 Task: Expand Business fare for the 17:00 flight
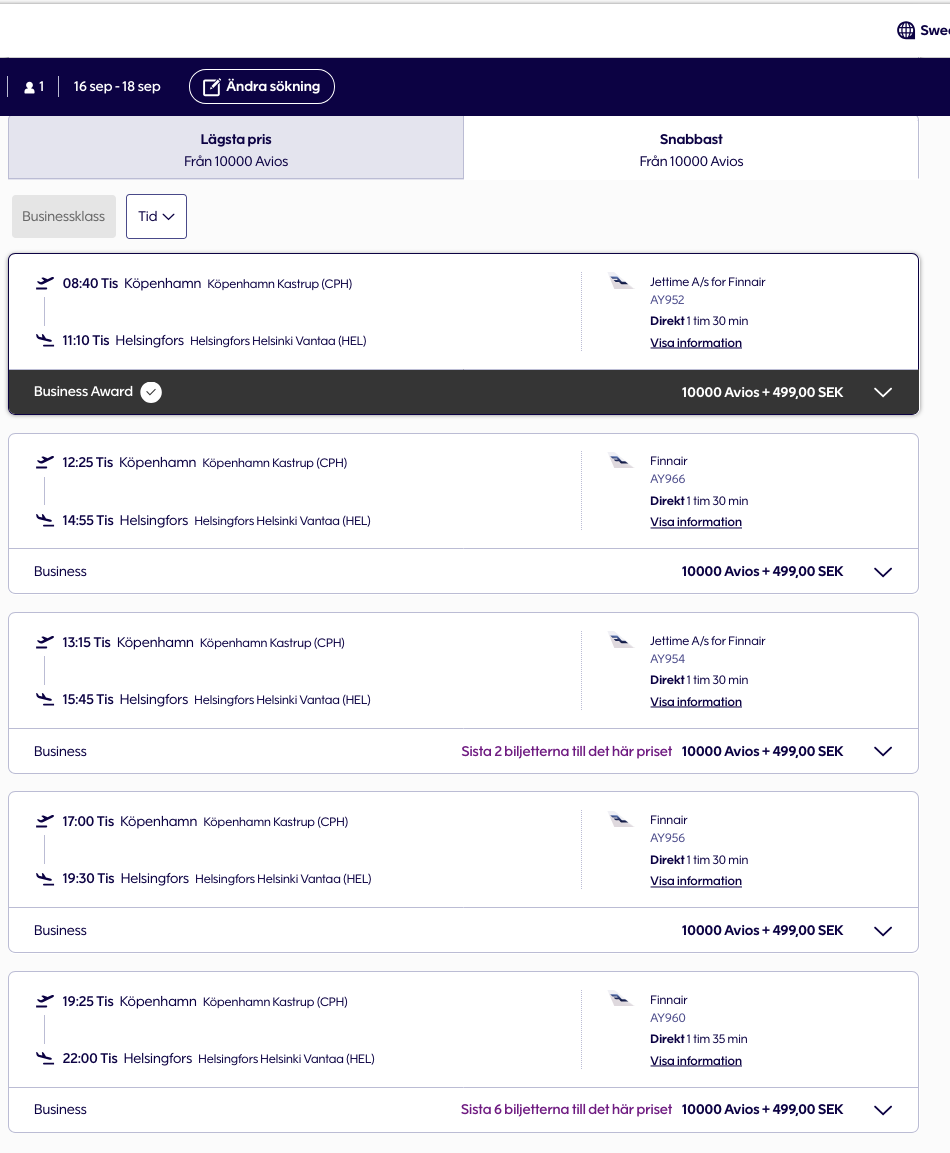pyautogui.click(x=883, y=930)
